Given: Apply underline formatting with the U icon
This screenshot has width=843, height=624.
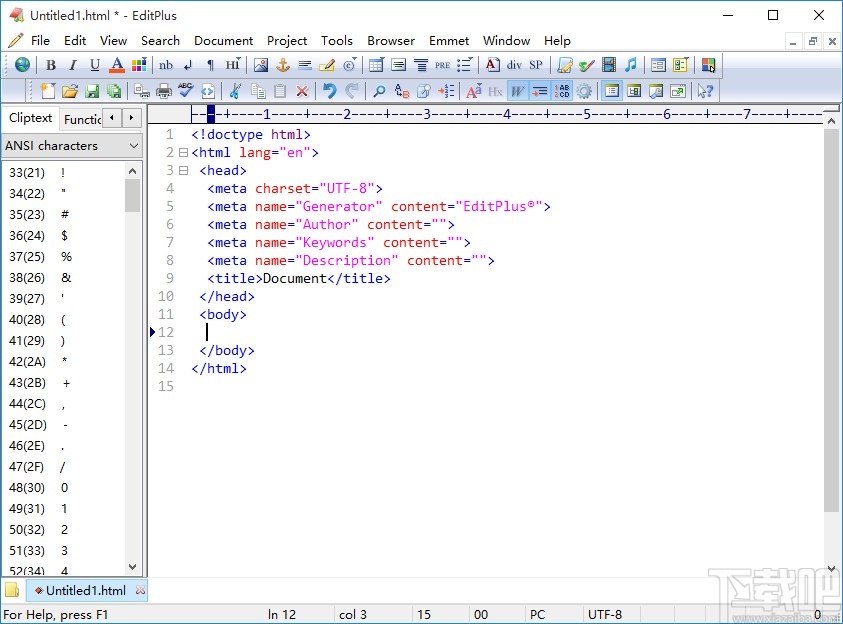Looking at the screenshot, I should [95, 65].
